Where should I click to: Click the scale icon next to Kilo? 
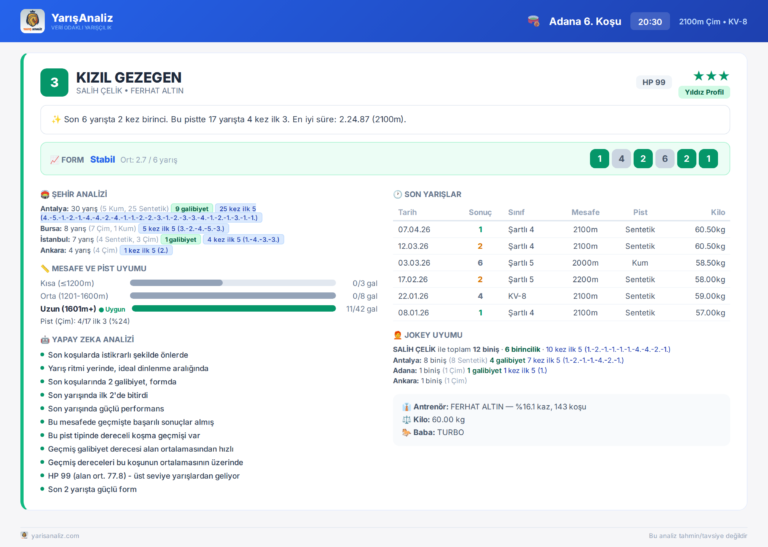point(406,420)
